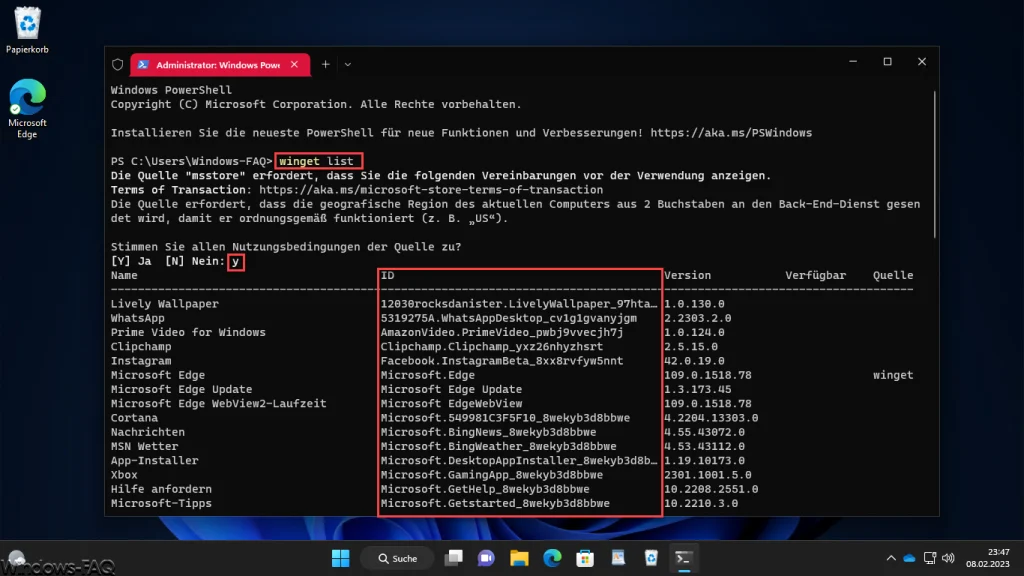
Task: Click the Suche taskbar search box
Action: pos(398,558)
